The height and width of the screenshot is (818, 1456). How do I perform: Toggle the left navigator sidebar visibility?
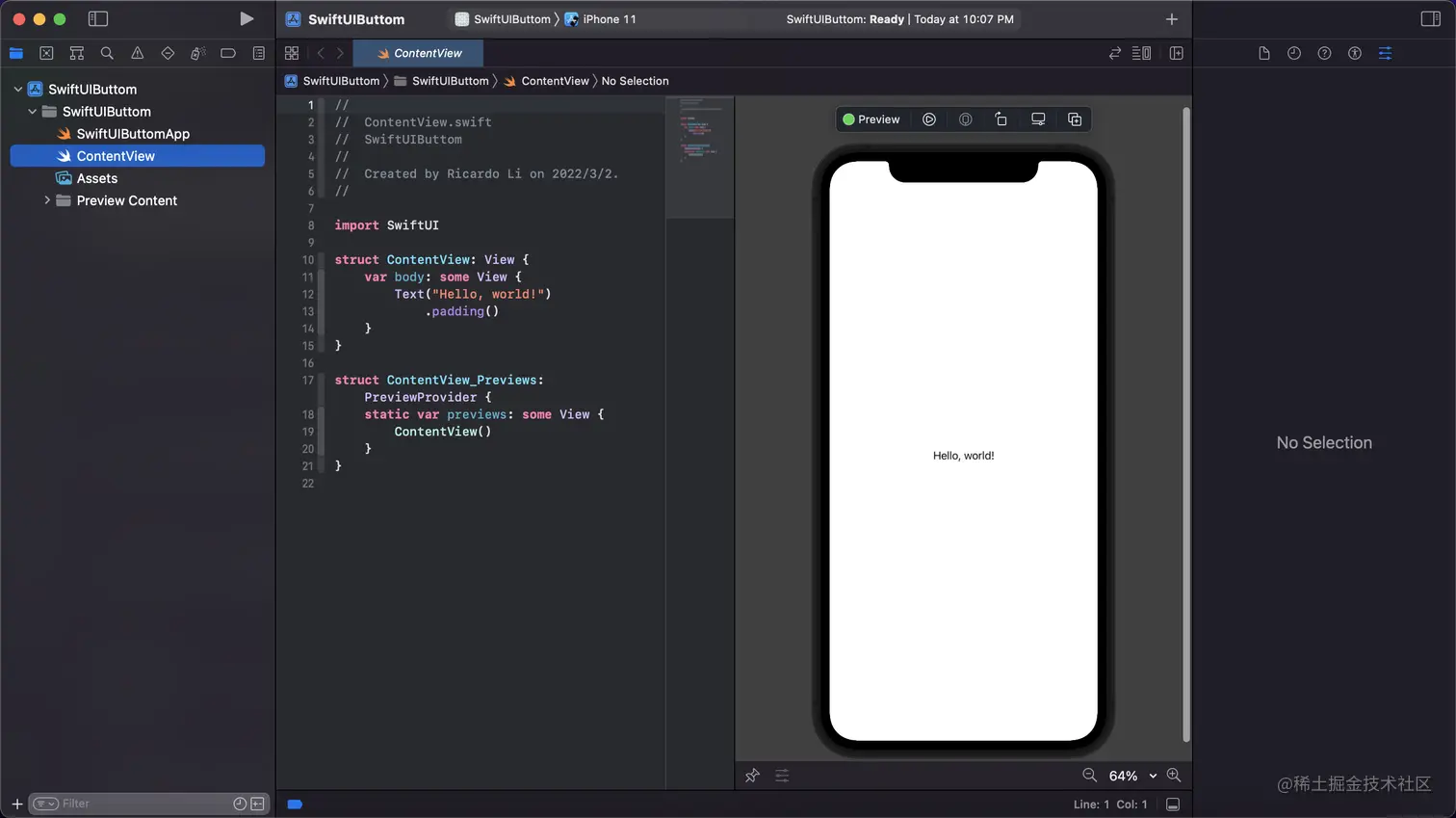97,18
